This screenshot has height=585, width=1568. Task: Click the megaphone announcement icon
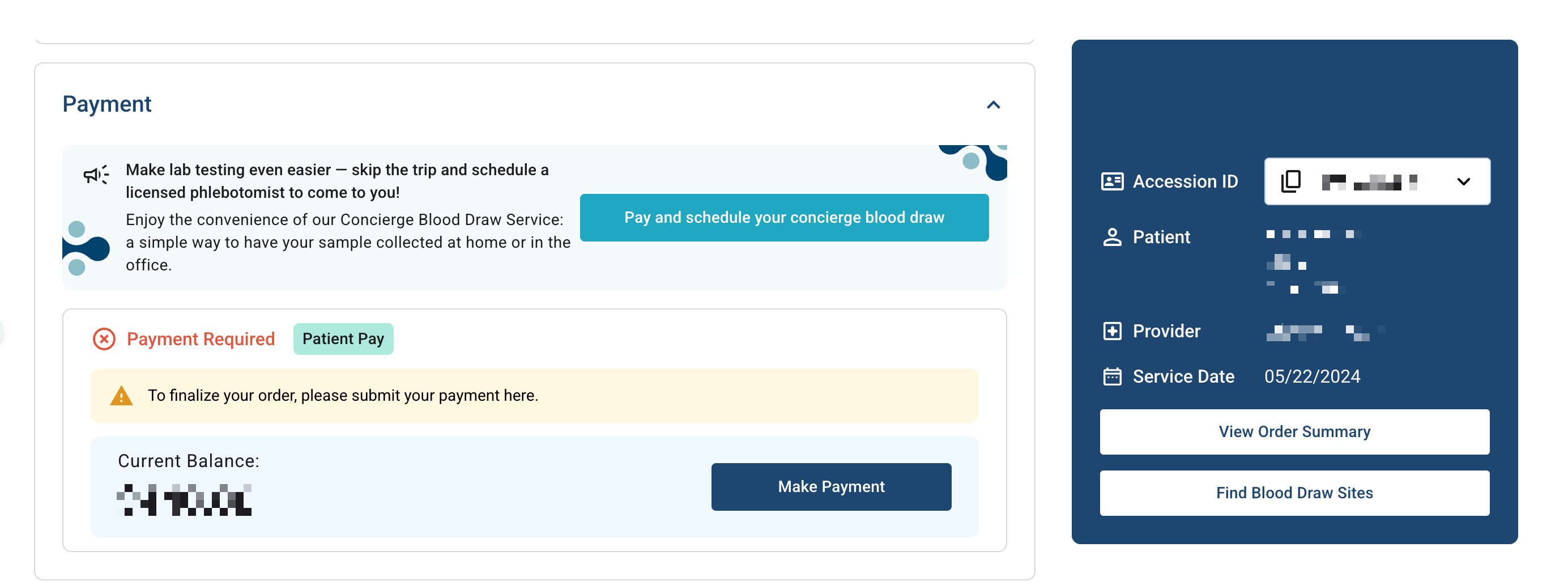tap(96, 175)
